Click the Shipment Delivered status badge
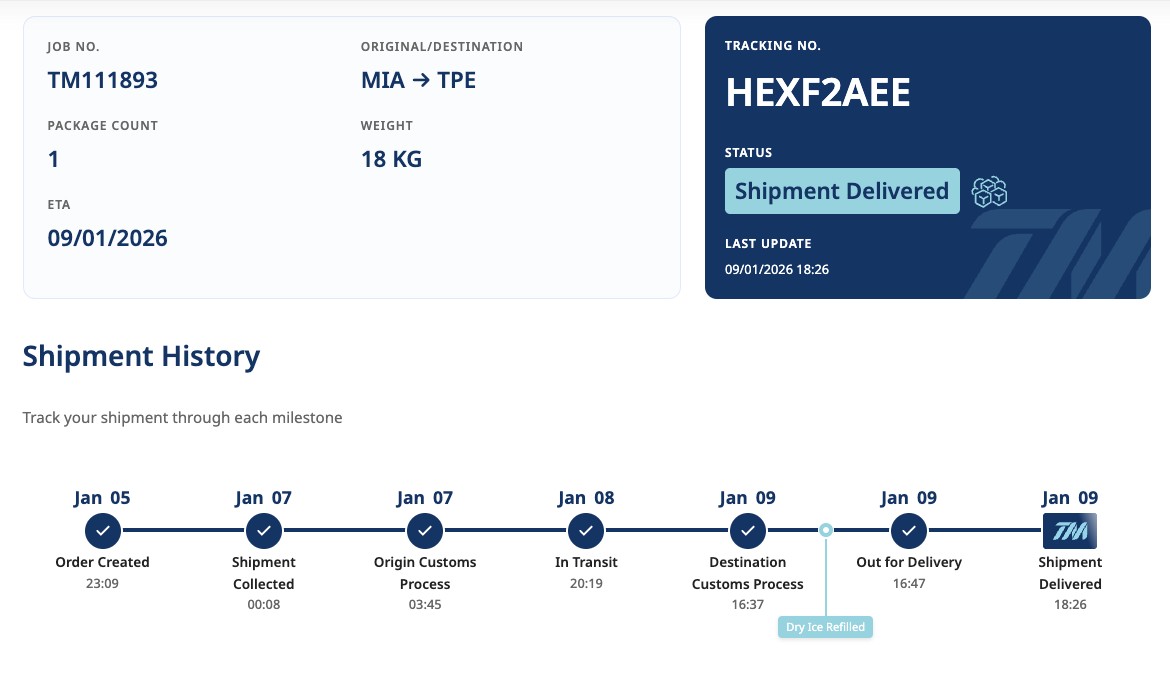The height and width of the screenshot is (682, 1170). [841, 191]
